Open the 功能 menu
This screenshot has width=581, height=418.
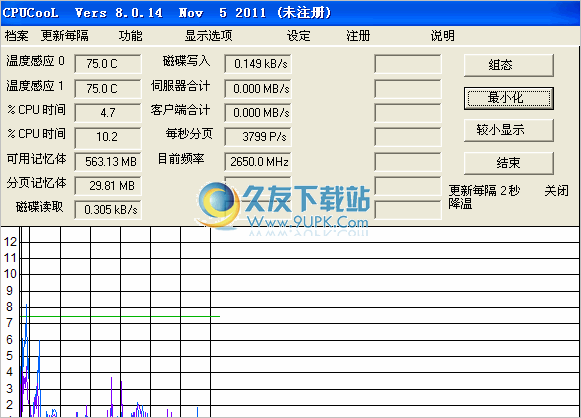pyautogui.click(x=130, y=36)
